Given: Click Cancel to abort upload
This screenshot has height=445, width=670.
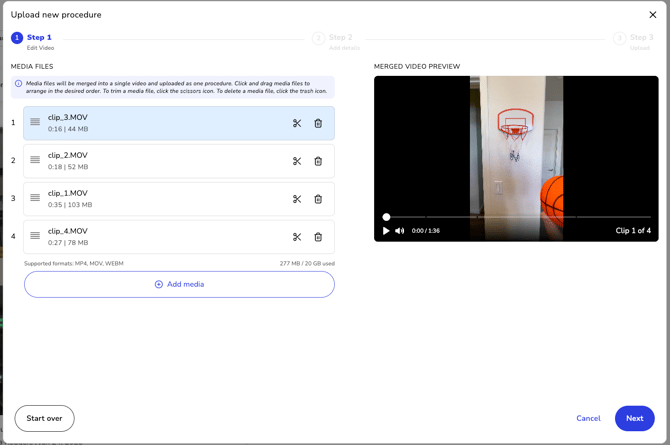Looking at the screenshot, I should (588, 418).
